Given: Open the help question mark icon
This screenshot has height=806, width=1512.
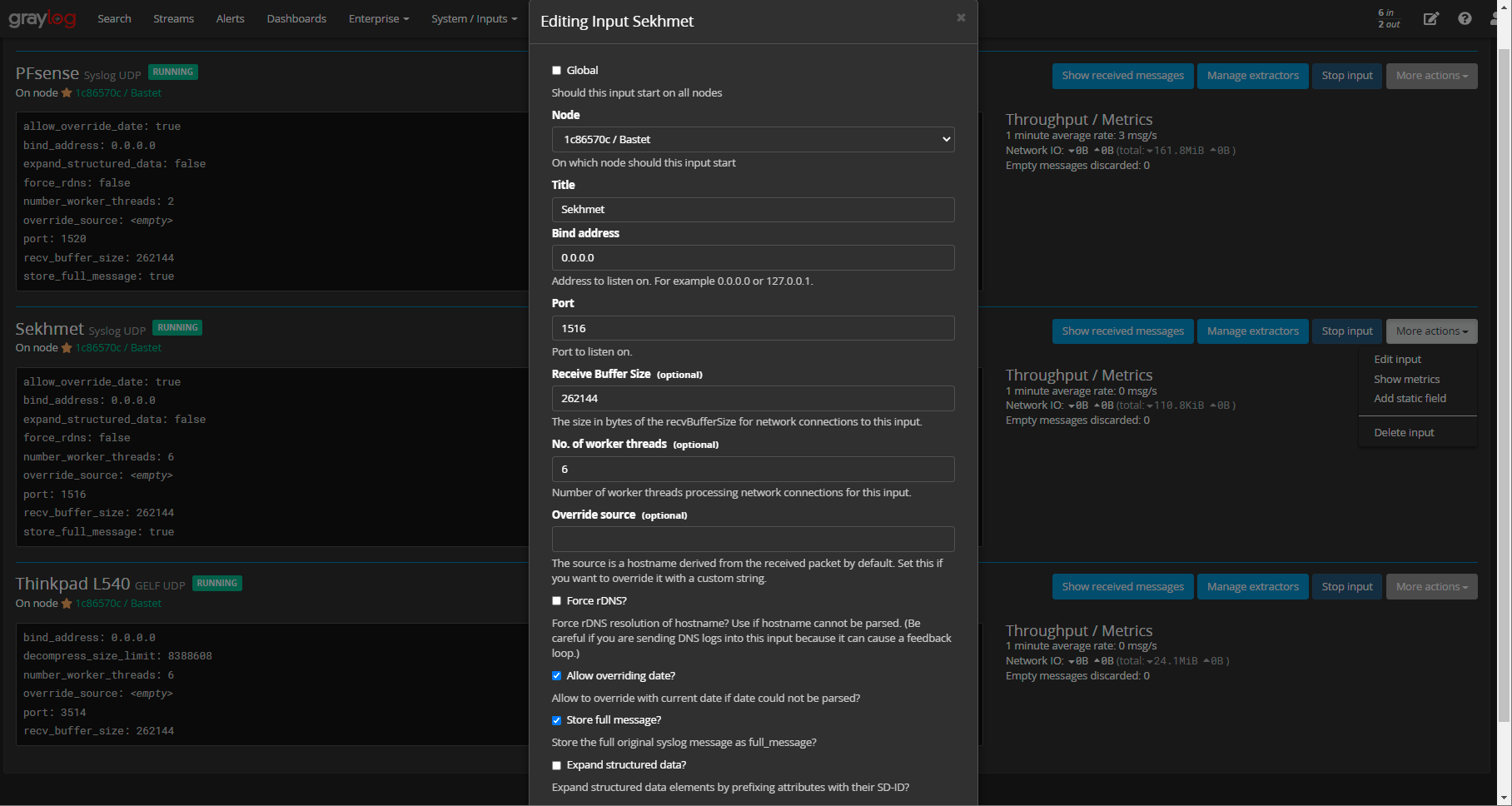Looking at the screenshot, I should (1465, 18).
